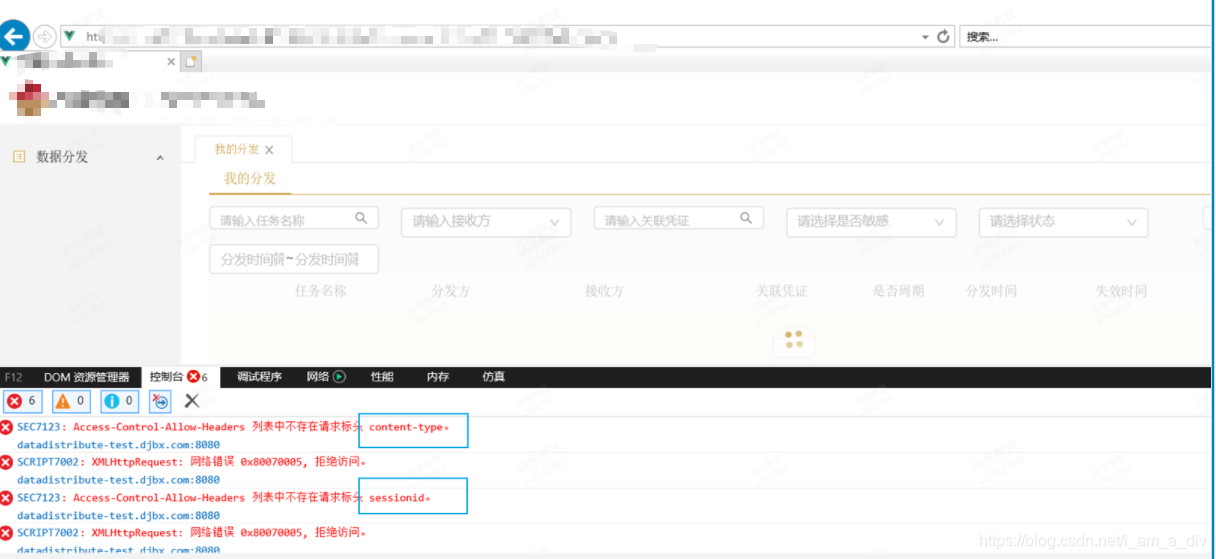The width and height of the screenshot is (1216, 559).
Task: Click the 请输入关联凭证 input field
Action: click(679, 219)
